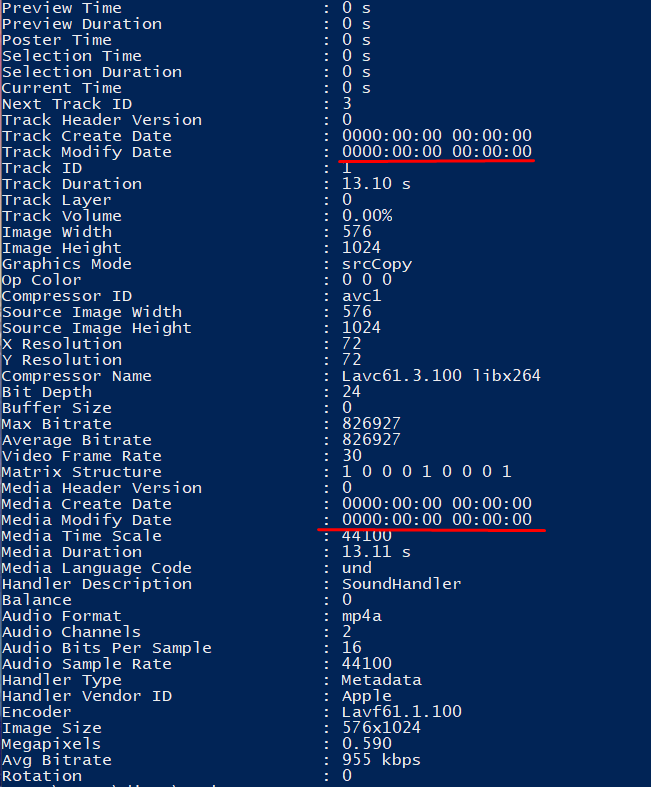Image resolution: width=651 pixels, height=787 pixels.
Task: Select the Track Create Date label
Action: [87, 136]
